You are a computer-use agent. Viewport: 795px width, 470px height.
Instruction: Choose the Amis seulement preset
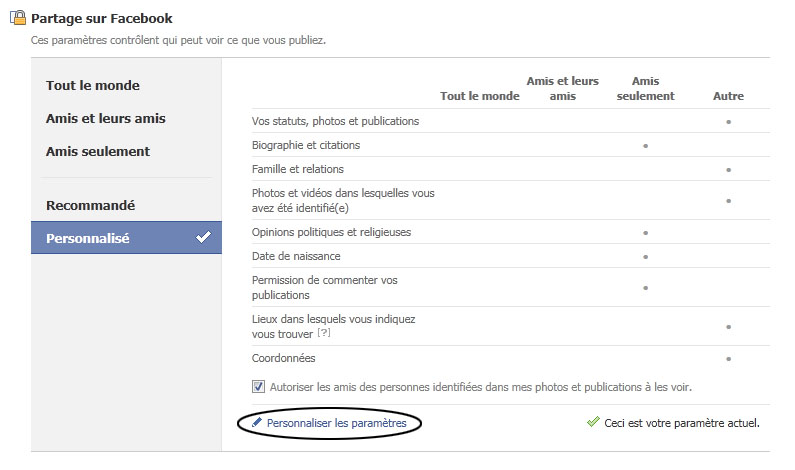pos(98,151)
